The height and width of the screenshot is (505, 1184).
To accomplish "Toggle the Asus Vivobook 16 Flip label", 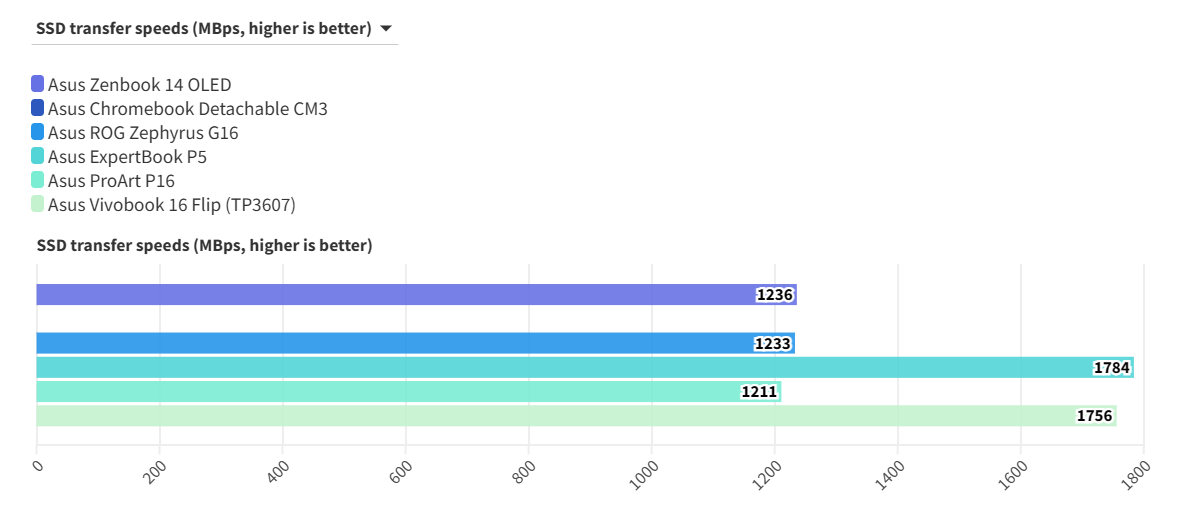I will point(171,205).
